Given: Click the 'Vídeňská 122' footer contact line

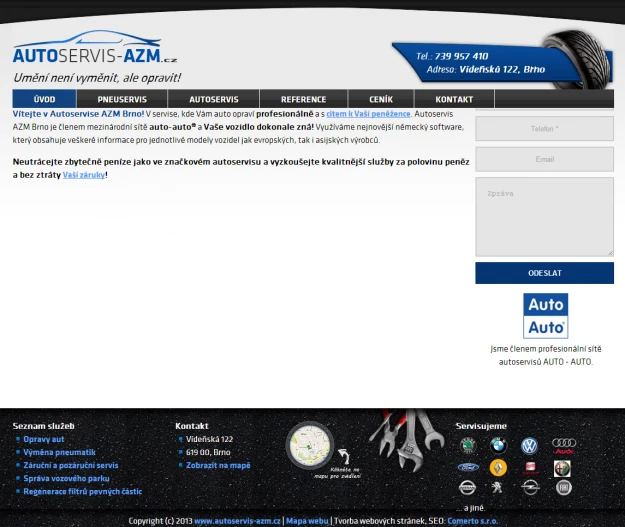Looking at the screenshot, I should tap(209, 439).
